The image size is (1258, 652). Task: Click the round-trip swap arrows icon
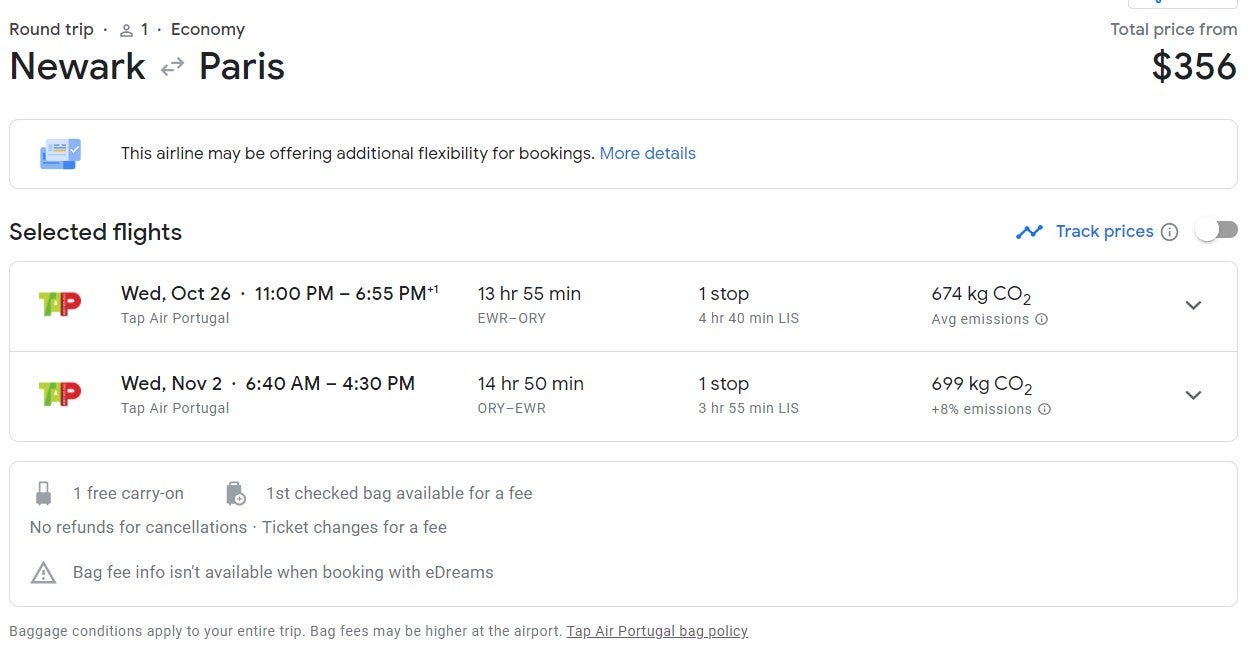(x=172, y=67)
